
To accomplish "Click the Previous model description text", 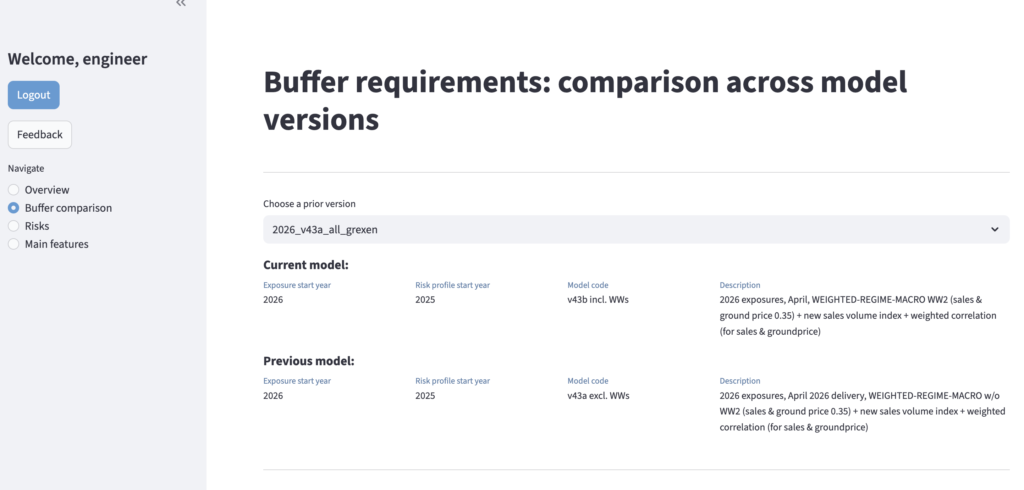I will point(862,411).
